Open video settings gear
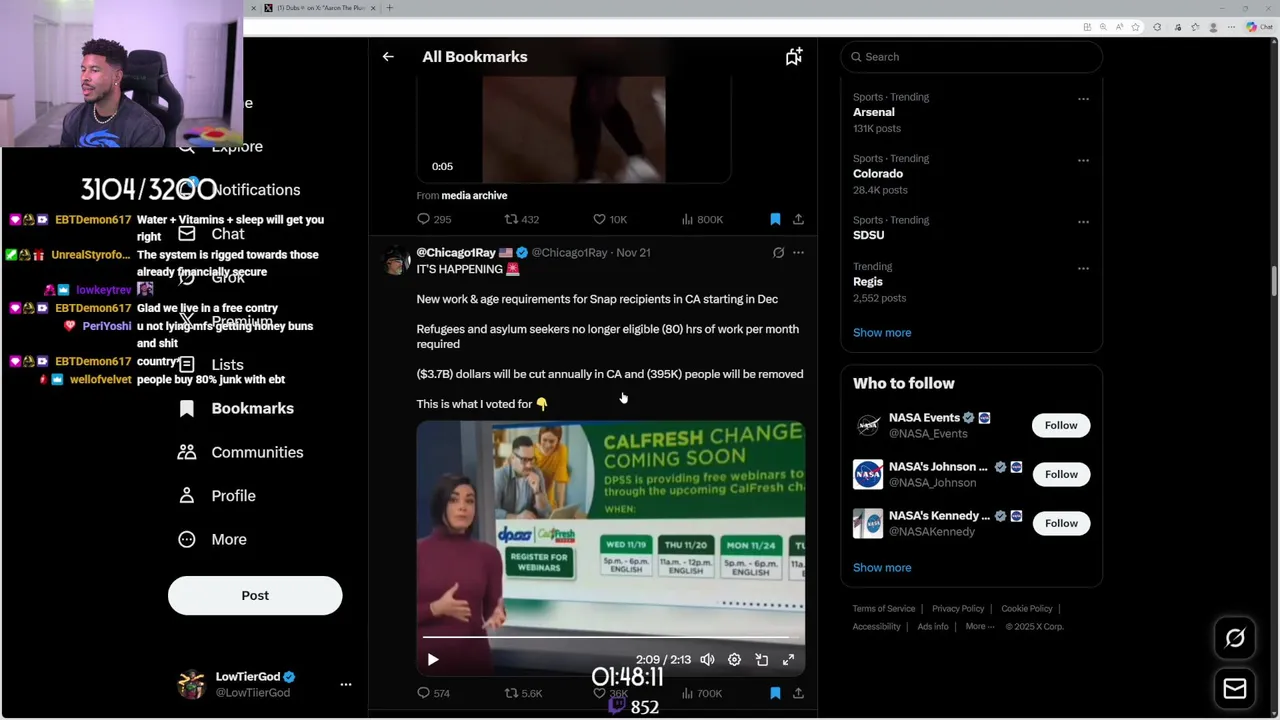 click(x=734, y=660)
